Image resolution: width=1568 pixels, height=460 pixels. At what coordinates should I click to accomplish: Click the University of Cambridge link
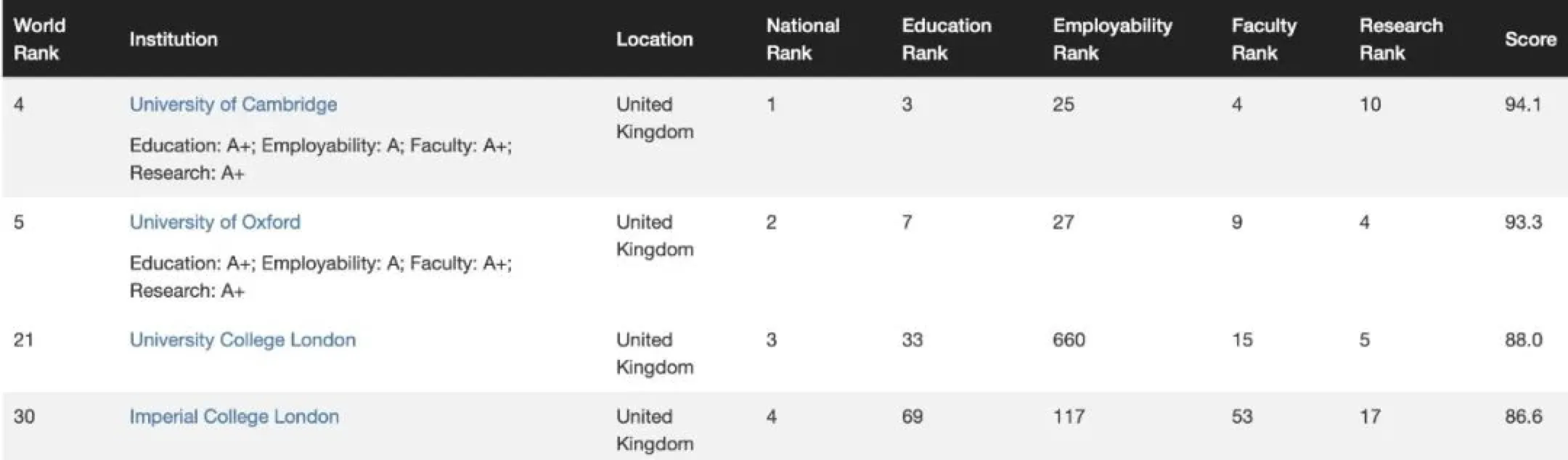(x=233, y=104)
